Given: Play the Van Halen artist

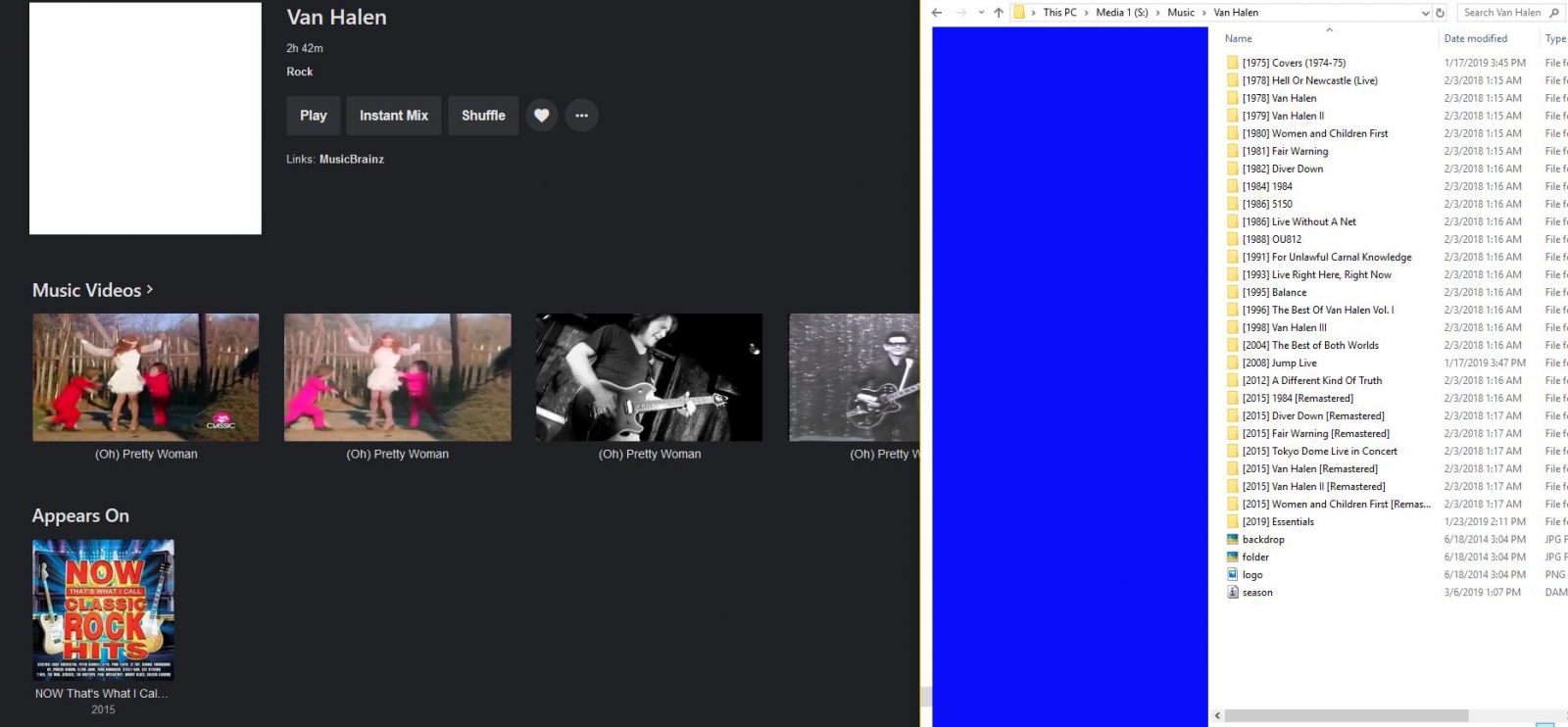Looking at the screenshot, I should [314, 116].
